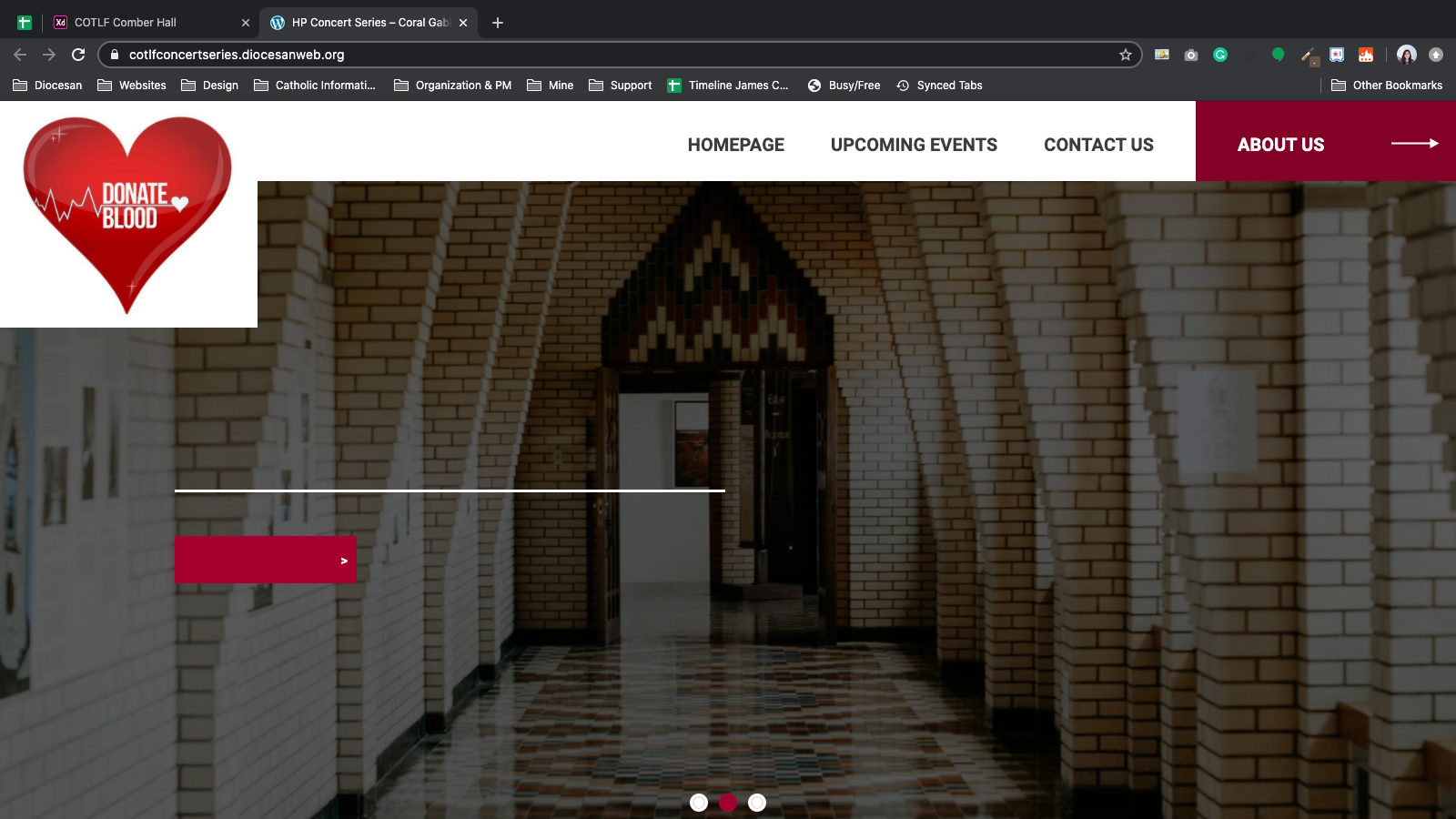This screenshot has width=1456, height=819.
Task: Reload the current page
Action: click(x=78, y=55)
